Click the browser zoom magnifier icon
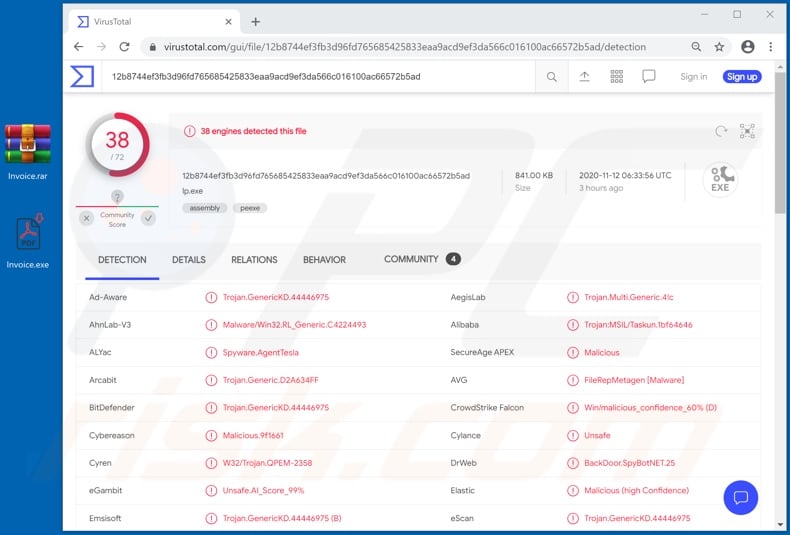Viewport: 790px width, 535px height. pos(696,47)
